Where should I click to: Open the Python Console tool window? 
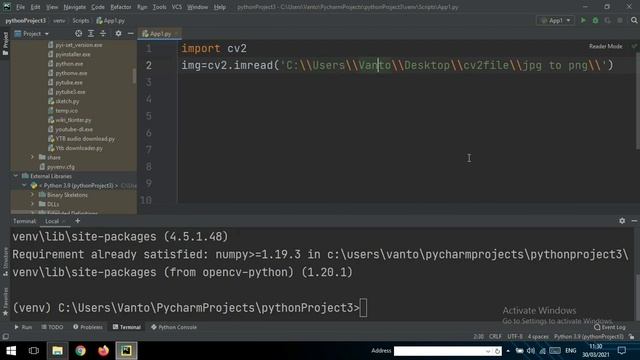174,327
